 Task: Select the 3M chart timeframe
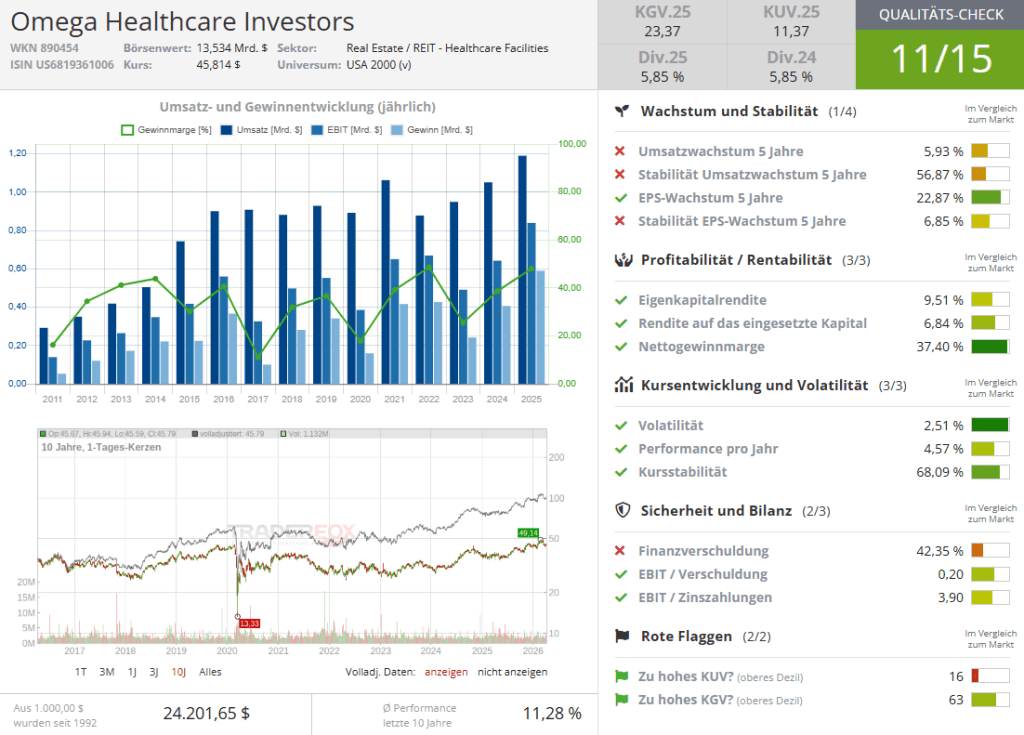(106, 672)
